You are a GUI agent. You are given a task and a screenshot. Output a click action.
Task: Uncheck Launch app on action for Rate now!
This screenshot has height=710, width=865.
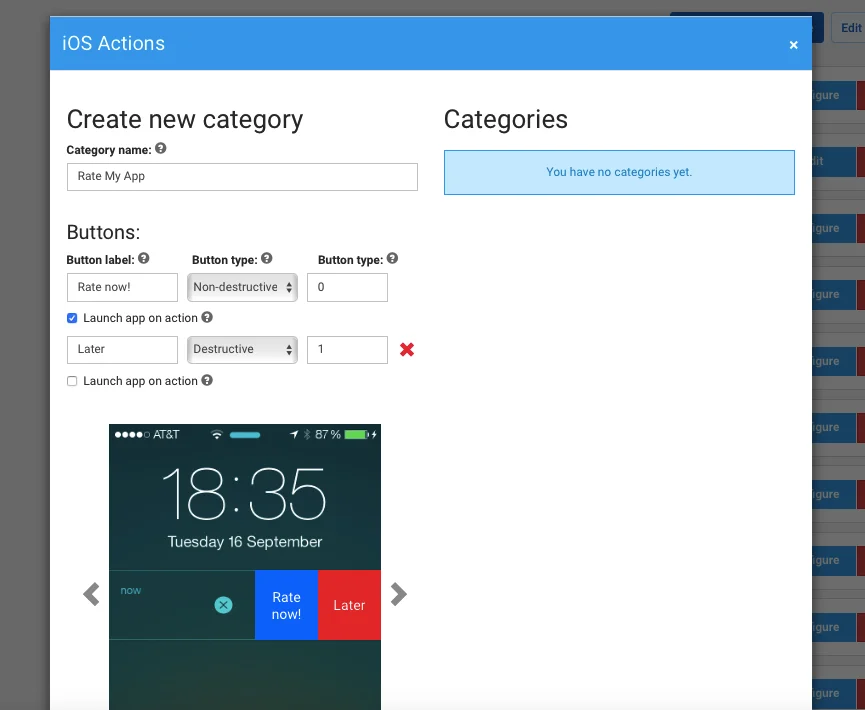coord(72,318)
